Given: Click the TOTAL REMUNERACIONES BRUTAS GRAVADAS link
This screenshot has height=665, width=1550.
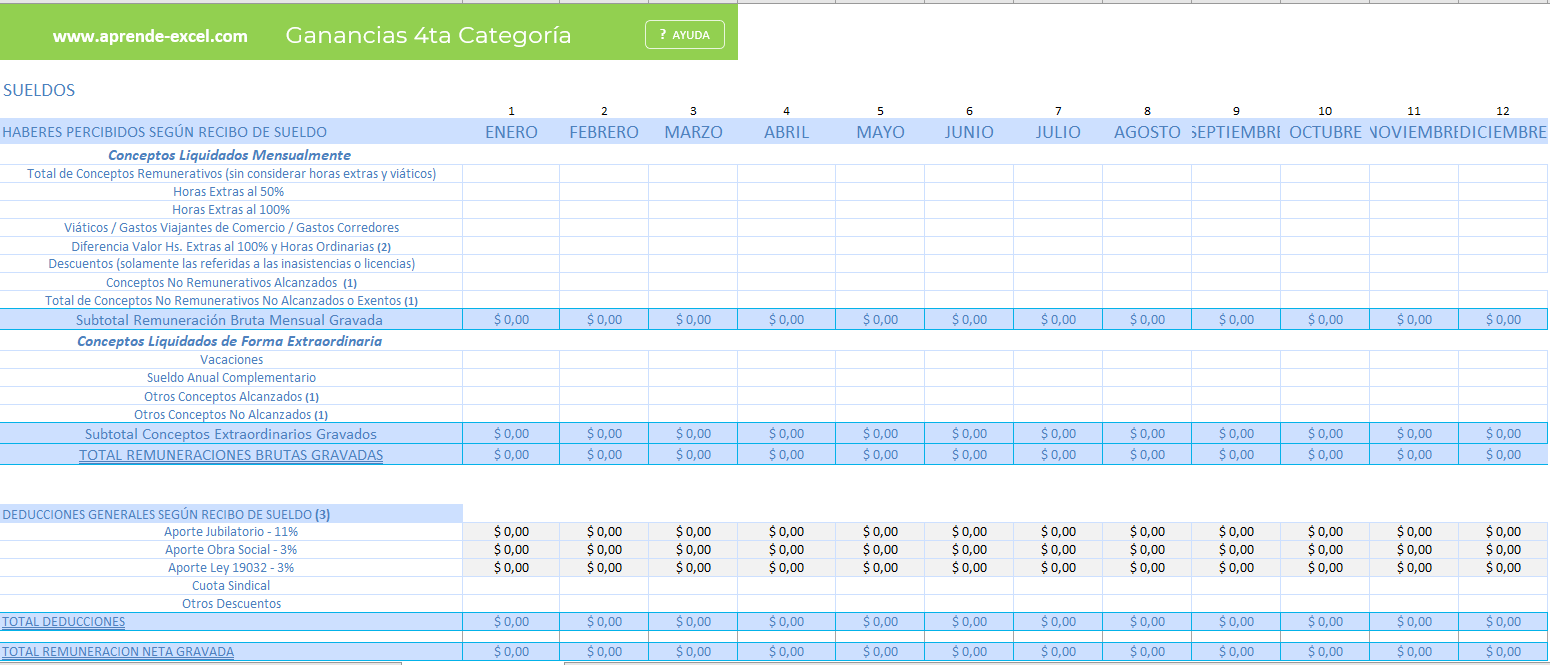Looking at the screenshot, I should point(231,455).
